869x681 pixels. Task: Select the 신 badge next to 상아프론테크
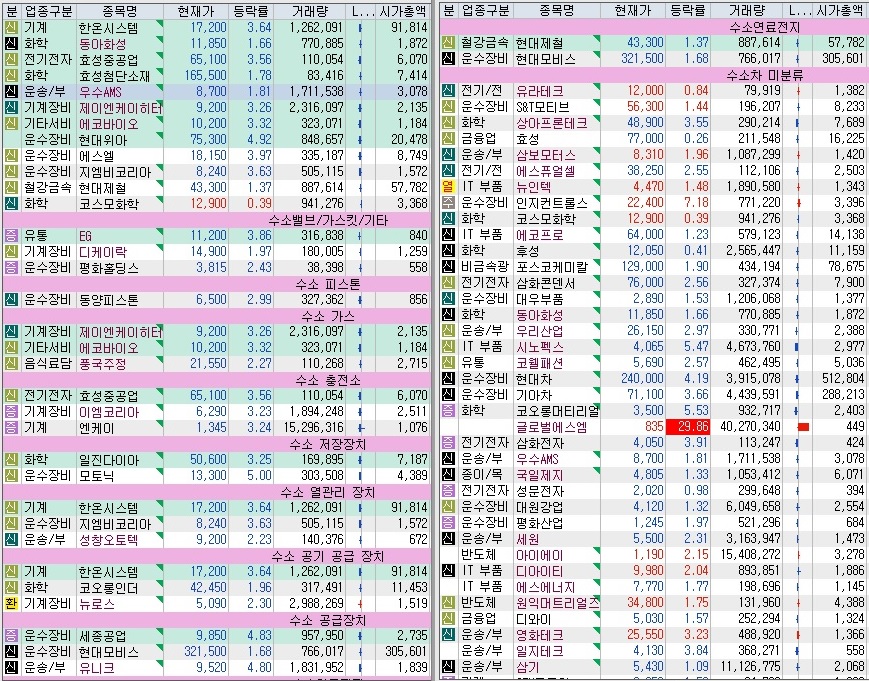pyautogui.click(x=448, y=122)
